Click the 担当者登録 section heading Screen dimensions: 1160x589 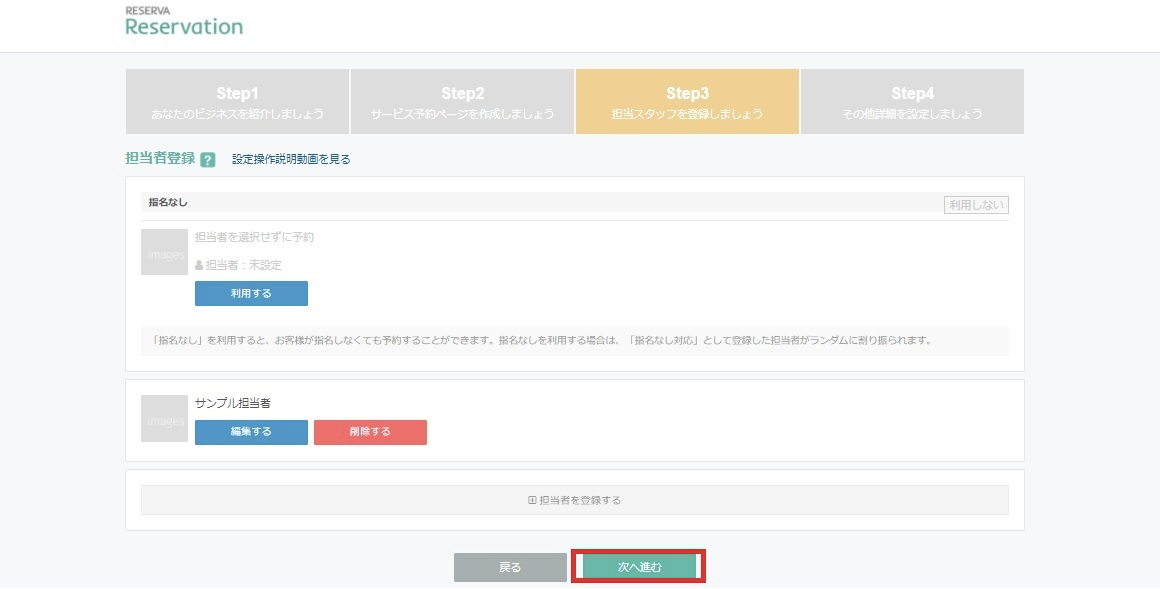pos(160,158)
